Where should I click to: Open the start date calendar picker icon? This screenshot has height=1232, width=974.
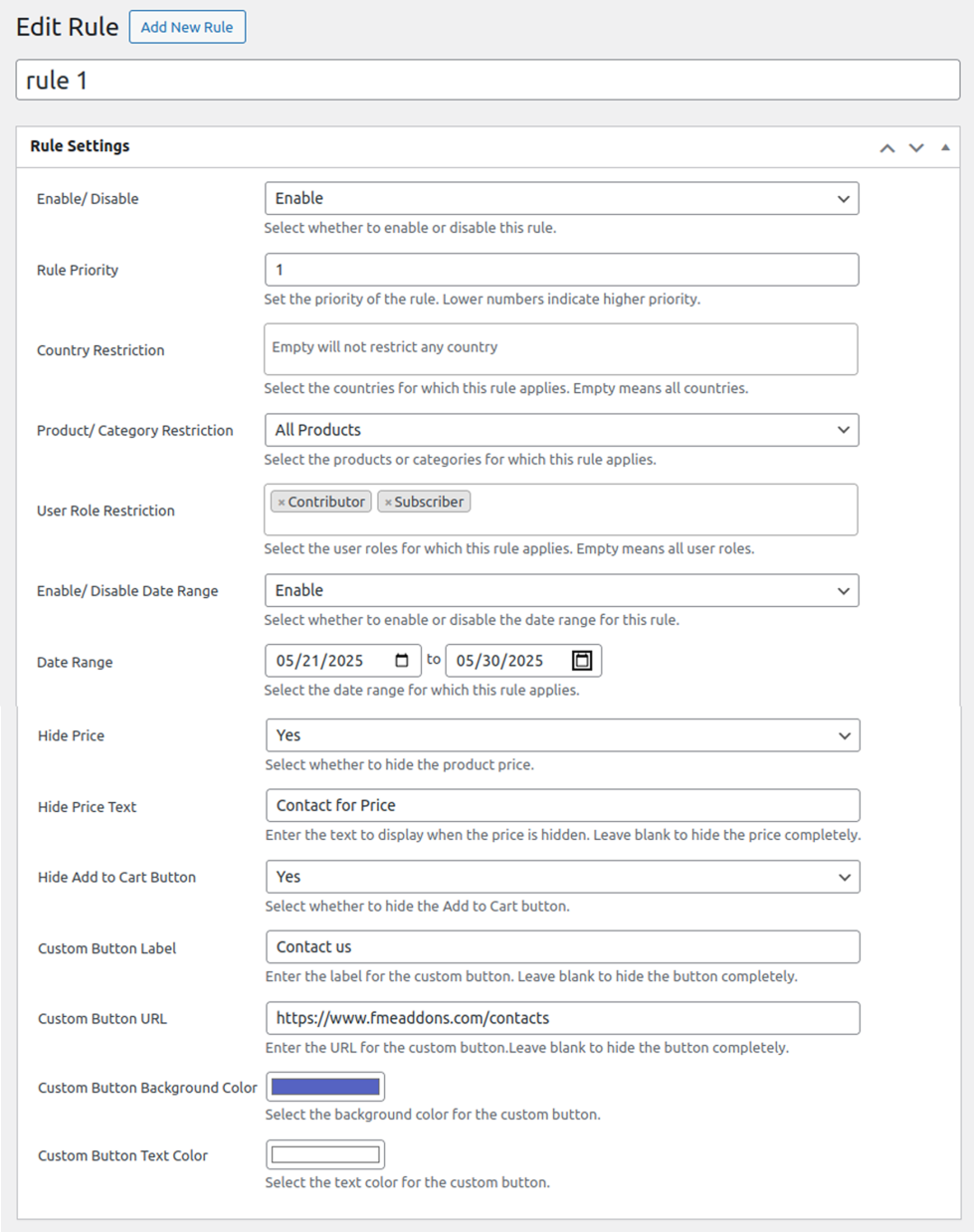pyautogui.click(x=402, y=661)
